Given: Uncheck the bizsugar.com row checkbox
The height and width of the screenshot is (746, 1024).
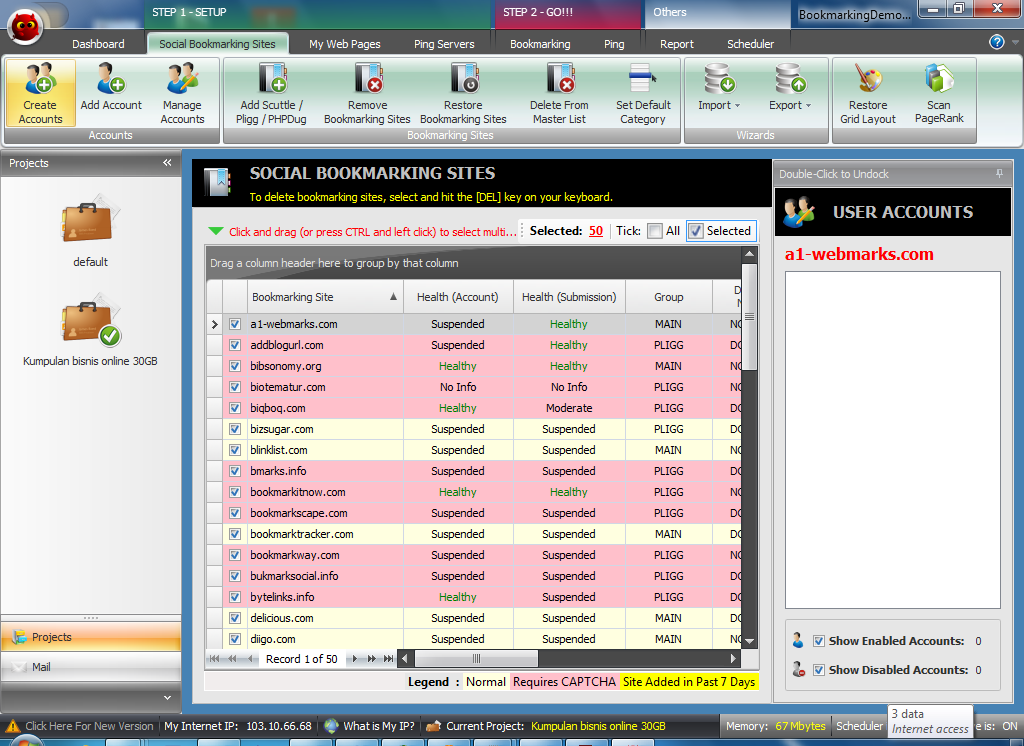Looking at the screenshot, I should tap(235, 429).
